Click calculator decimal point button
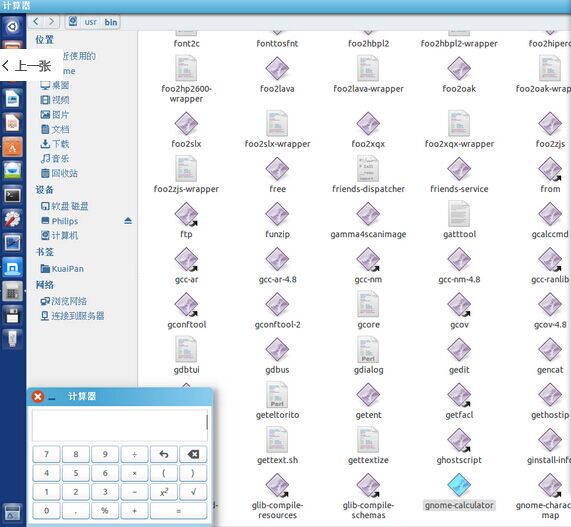 click(76, 511)
